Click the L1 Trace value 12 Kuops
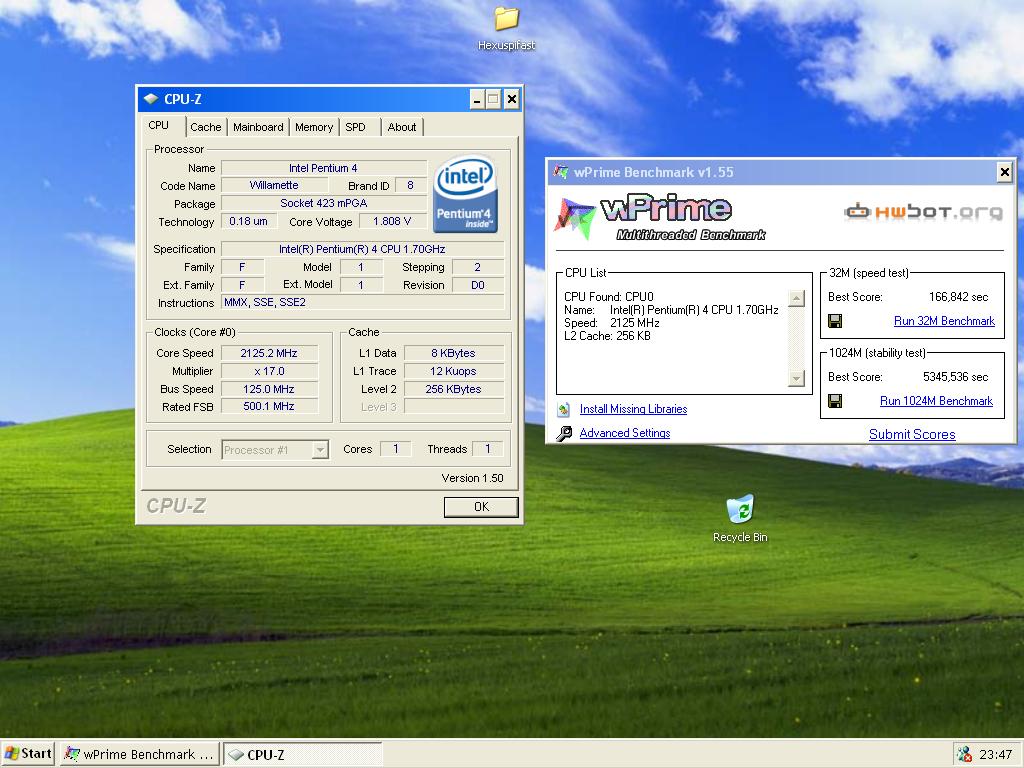 point(454,371)
